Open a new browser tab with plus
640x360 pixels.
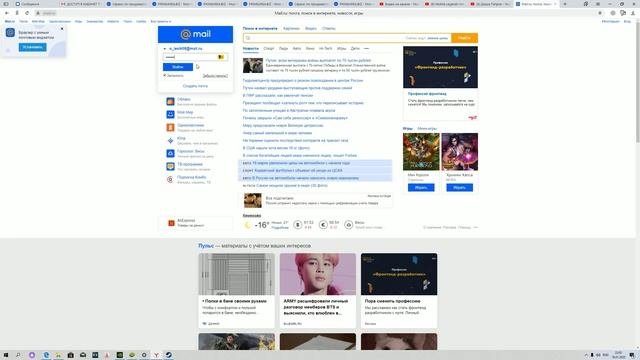[565, 4]
